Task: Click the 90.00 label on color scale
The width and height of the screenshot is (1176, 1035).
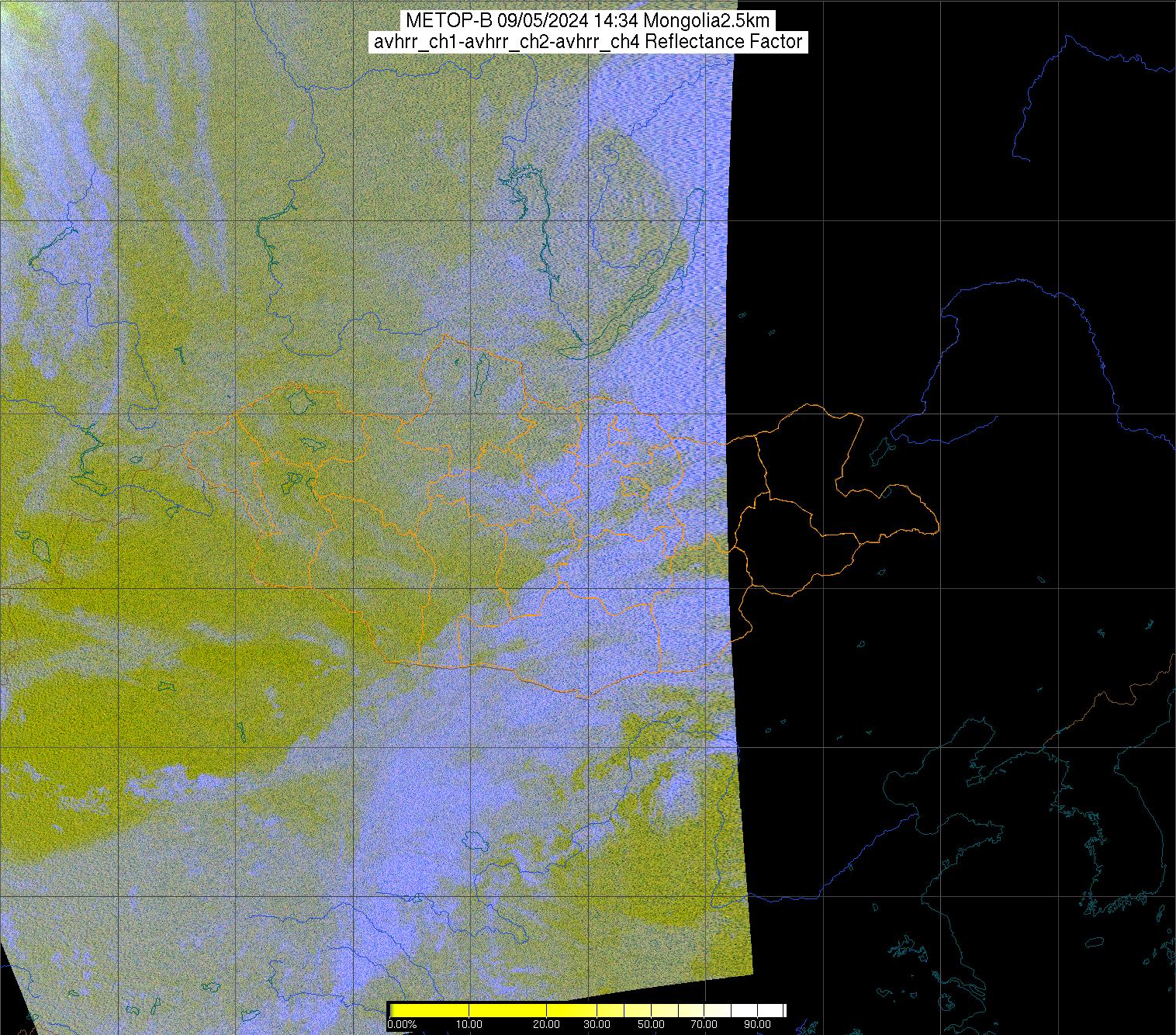Action: (x=757, y=1025)
